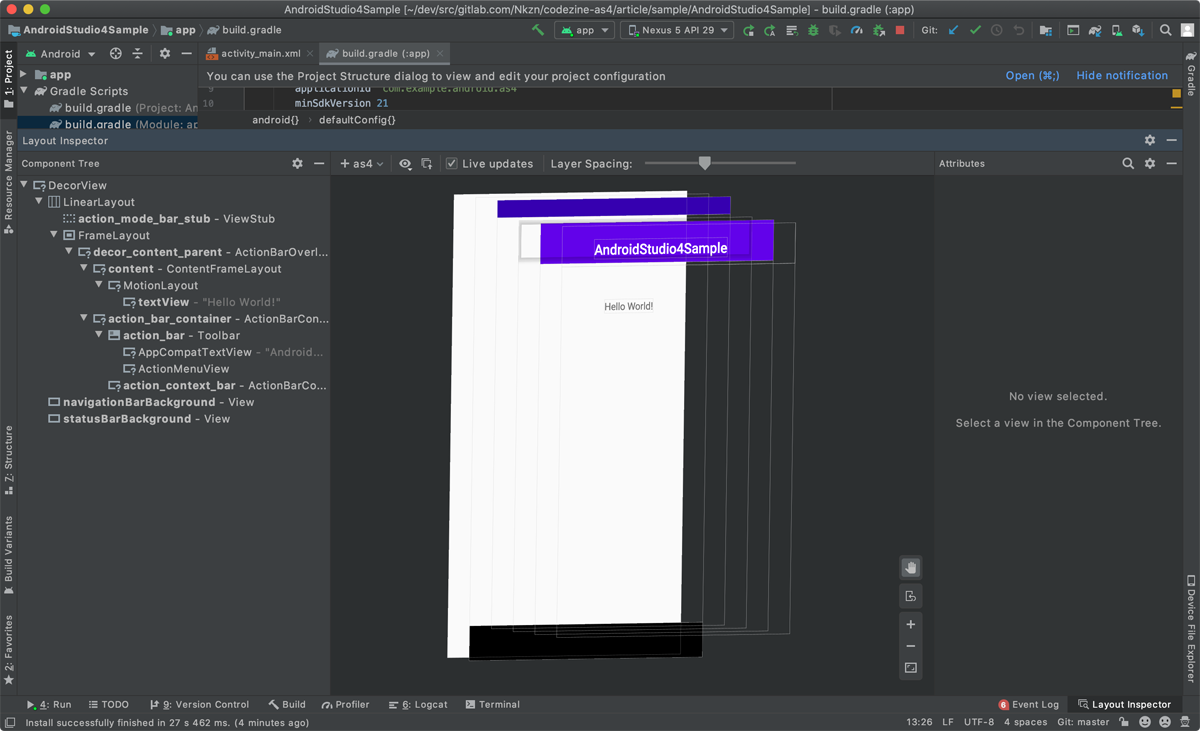The image size is (1200, 731).
Task: Zoom out with the minus button
Action: click(x=910, y=646)
